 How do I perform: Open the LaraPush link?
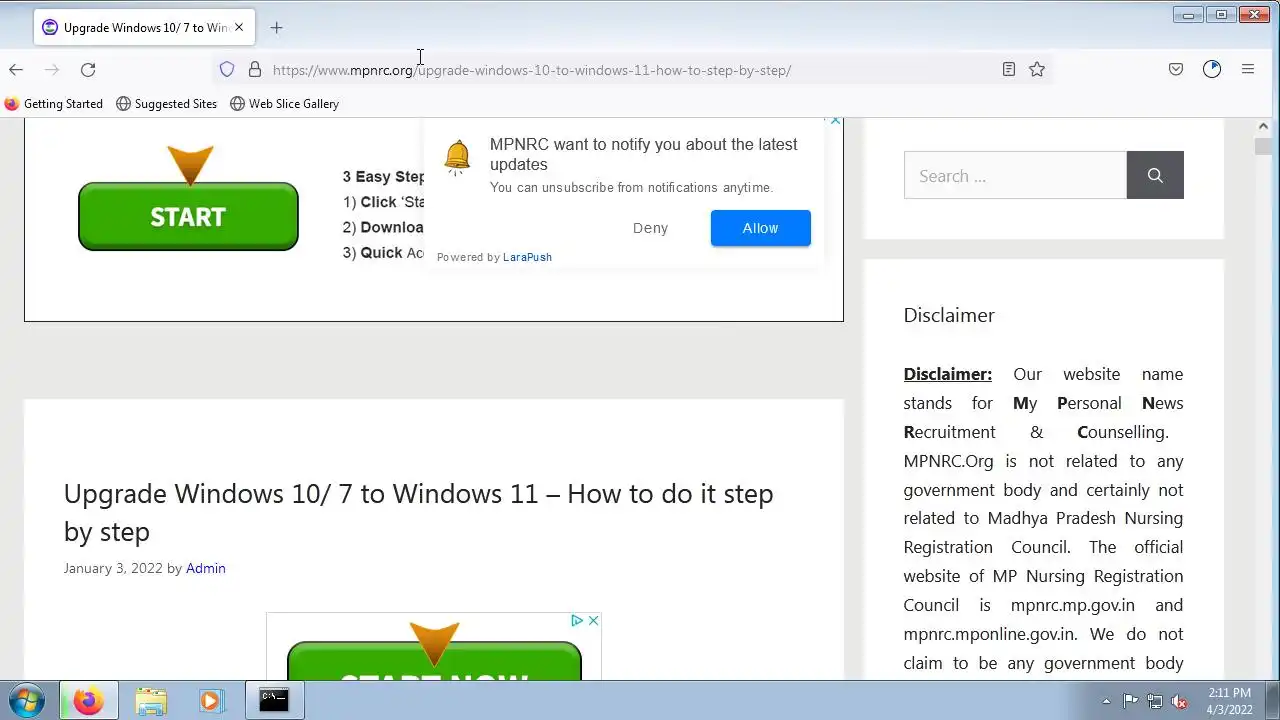pos(527,257)
